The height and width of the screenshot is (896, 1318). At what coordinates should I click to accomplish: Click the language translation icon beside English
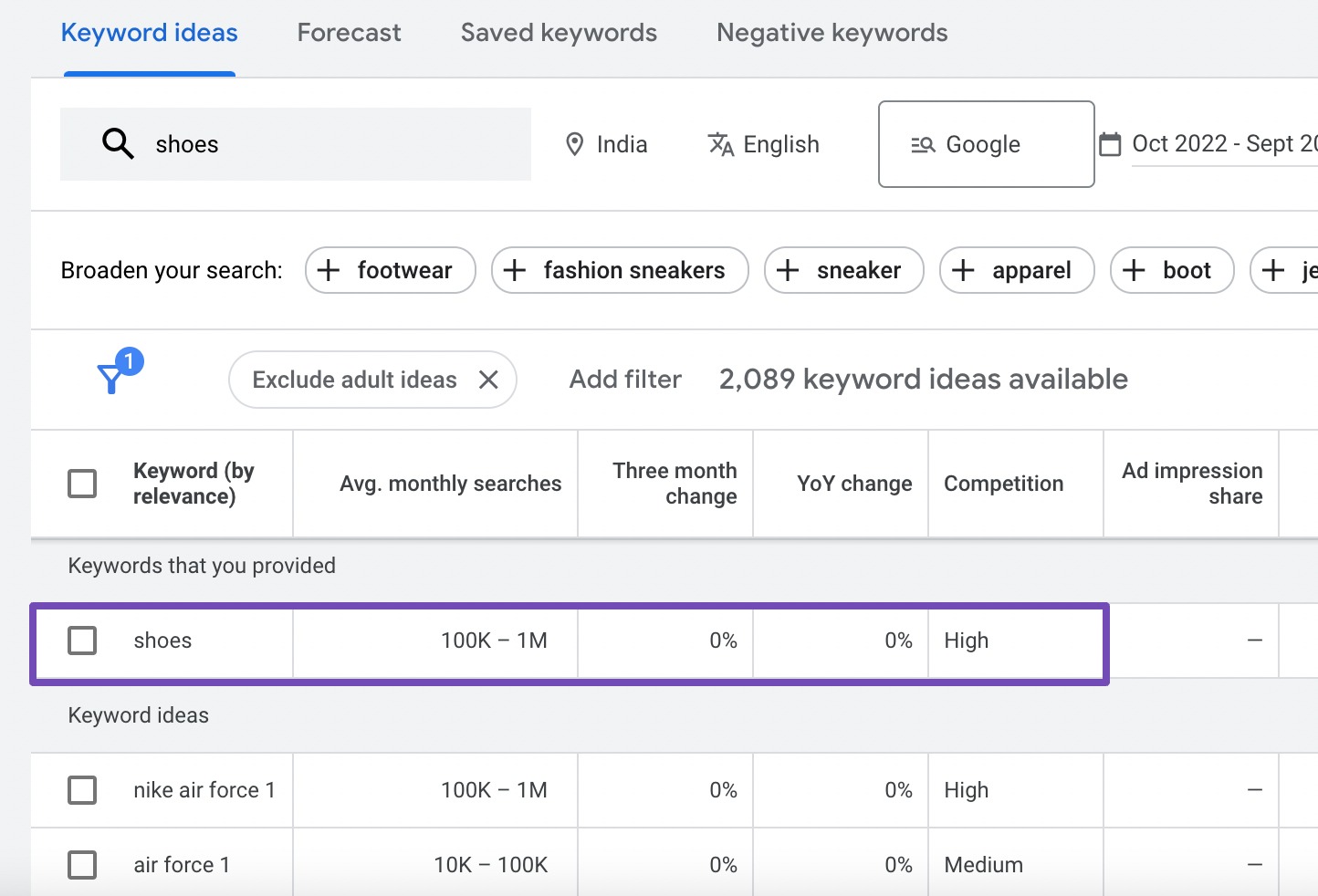click(720, 144)
